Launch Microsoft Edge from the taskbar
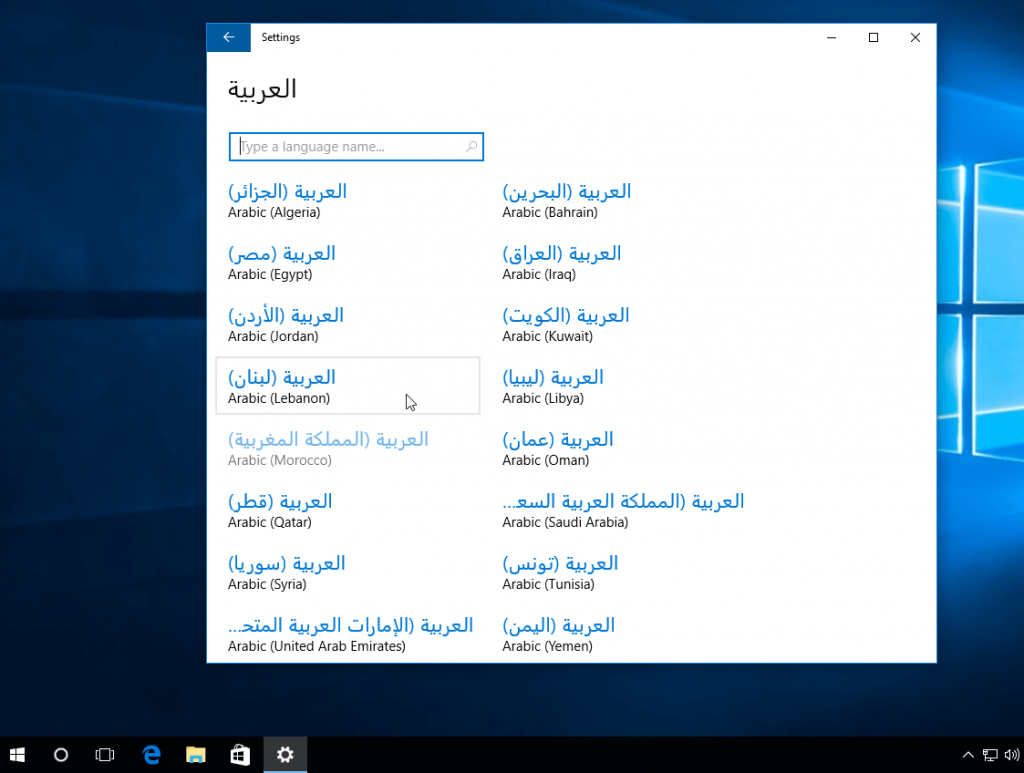The height and width of the screenshot is (773, 1024). pos(151,755)
